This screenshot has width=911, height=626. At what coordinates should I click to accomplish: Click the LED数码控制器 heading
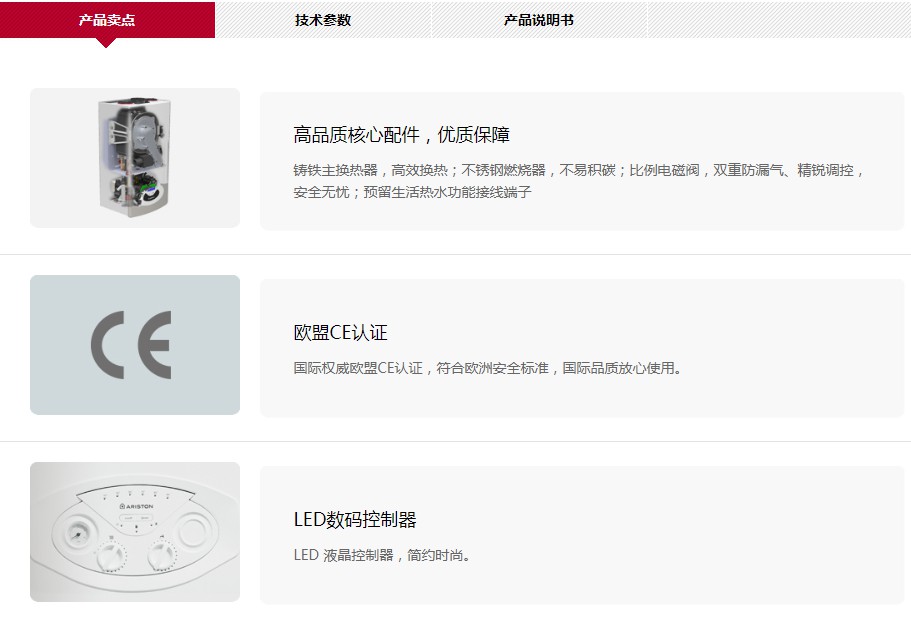coord(355,520)
